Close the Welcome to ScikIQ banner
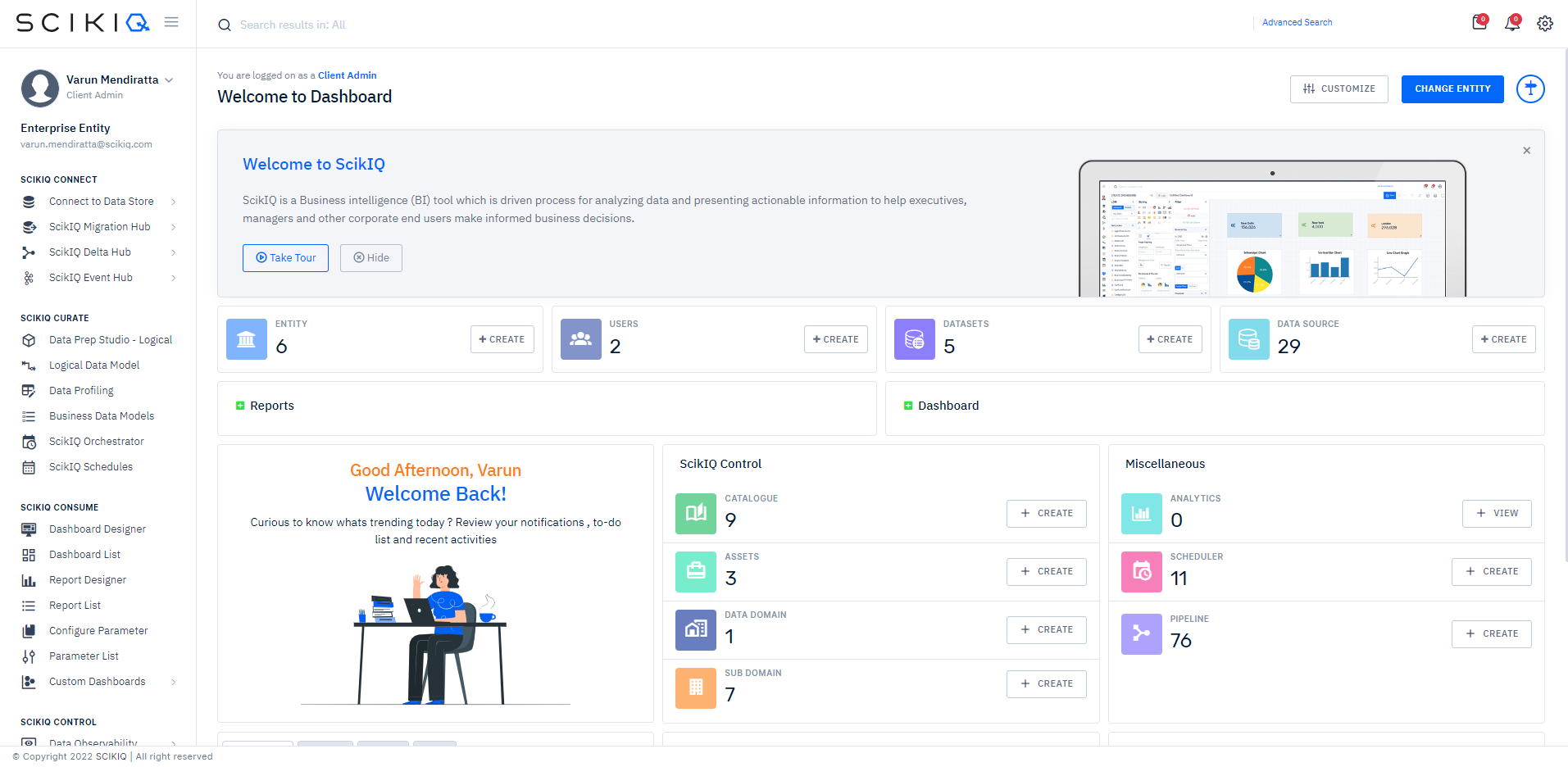This screenshot has height=767, width=1568. click(1527, 151)
